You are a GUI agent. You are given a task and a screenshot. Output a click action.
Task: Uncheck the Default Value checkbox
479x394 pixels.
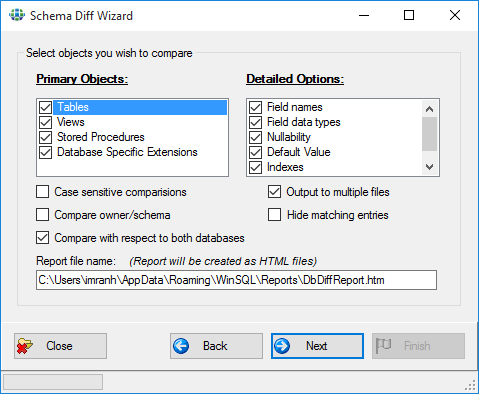tap(256, 152)
